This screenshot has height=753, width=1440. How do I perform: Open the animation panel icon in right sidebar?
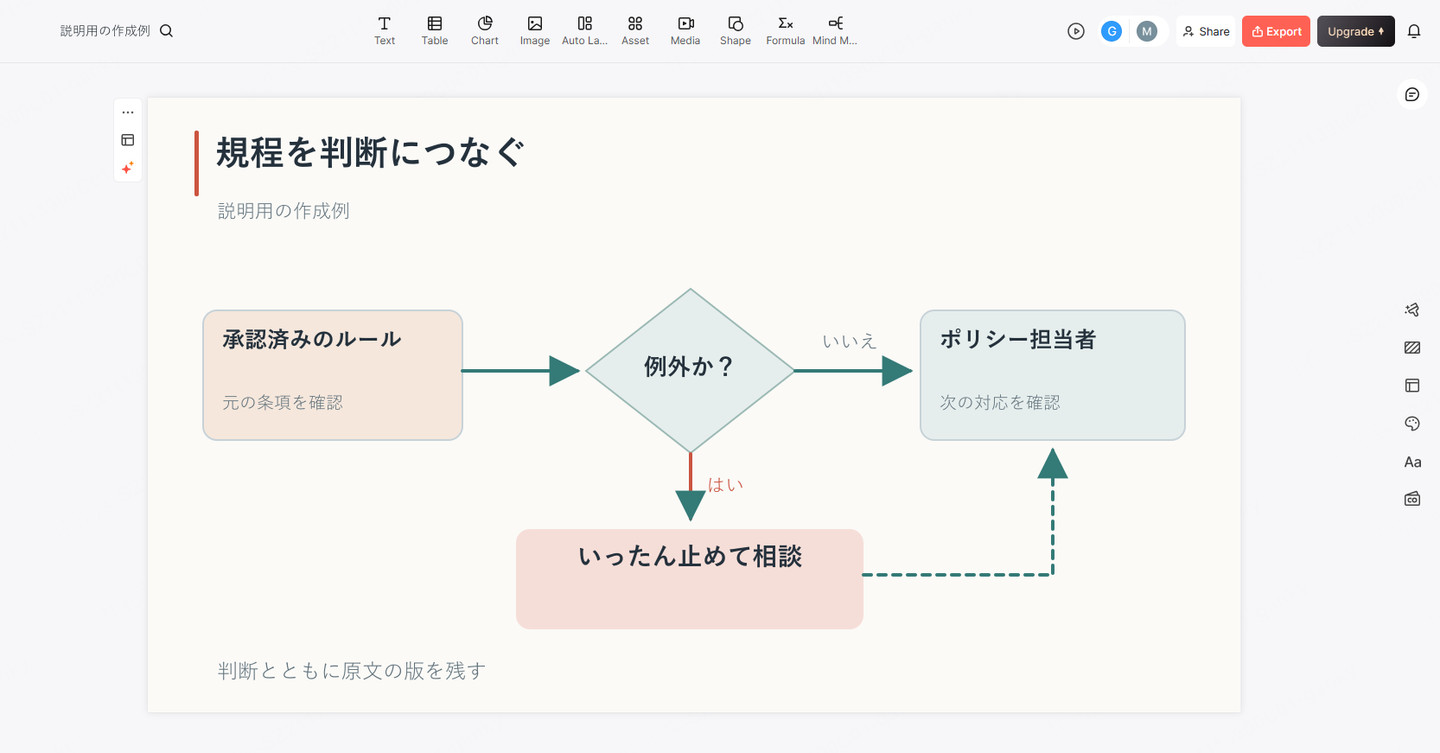pos(1412,310)
